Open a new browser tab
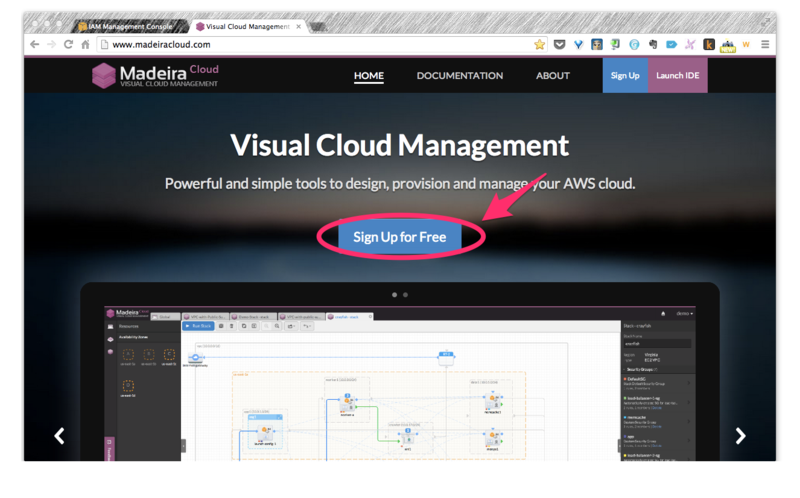Image resolution: width=800 pixels, height=498 pixels. click(x=318, y=26)
